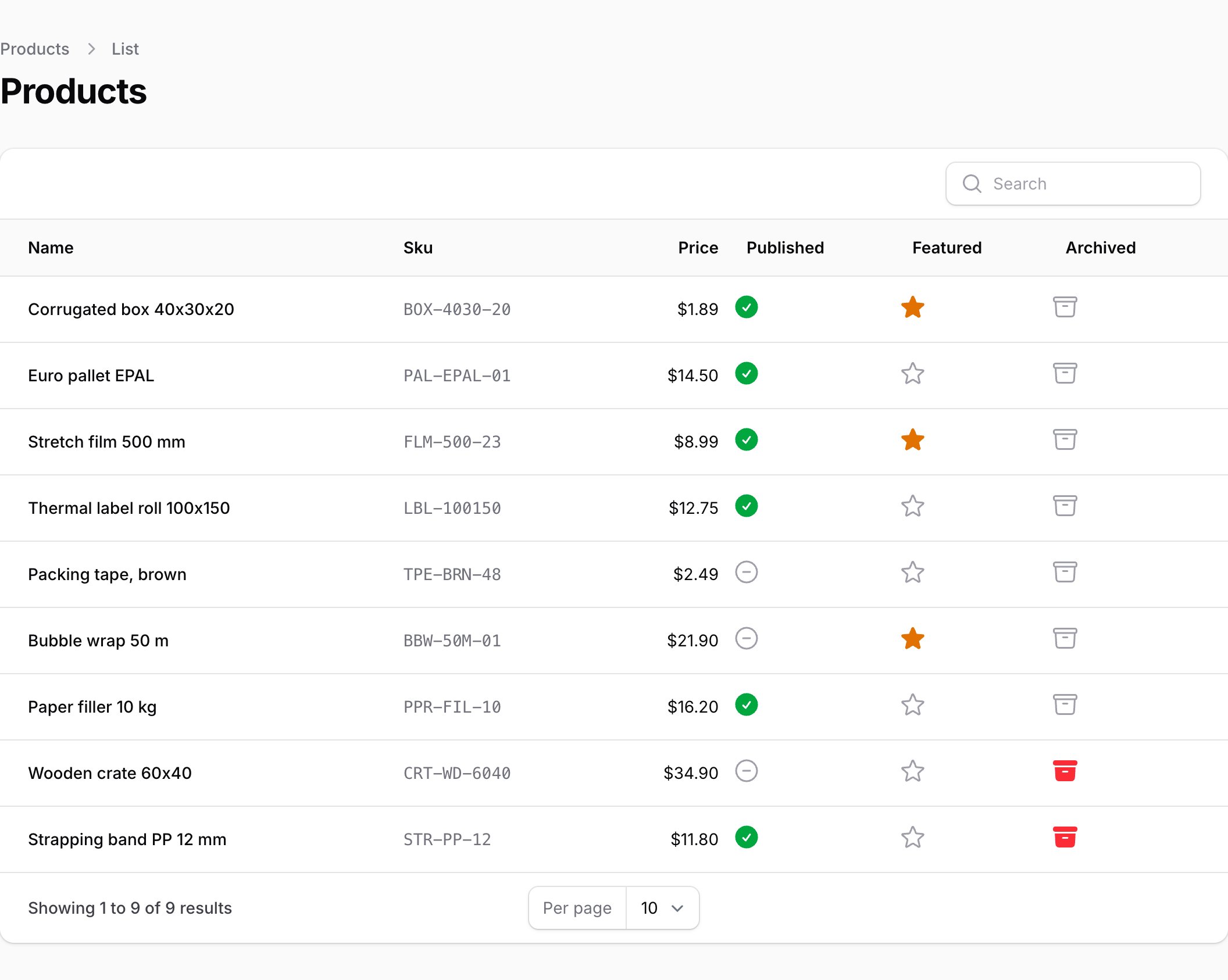Click the empty featured star for Wooden crate
Screen dimensions: 1228x980
[912, 771]
